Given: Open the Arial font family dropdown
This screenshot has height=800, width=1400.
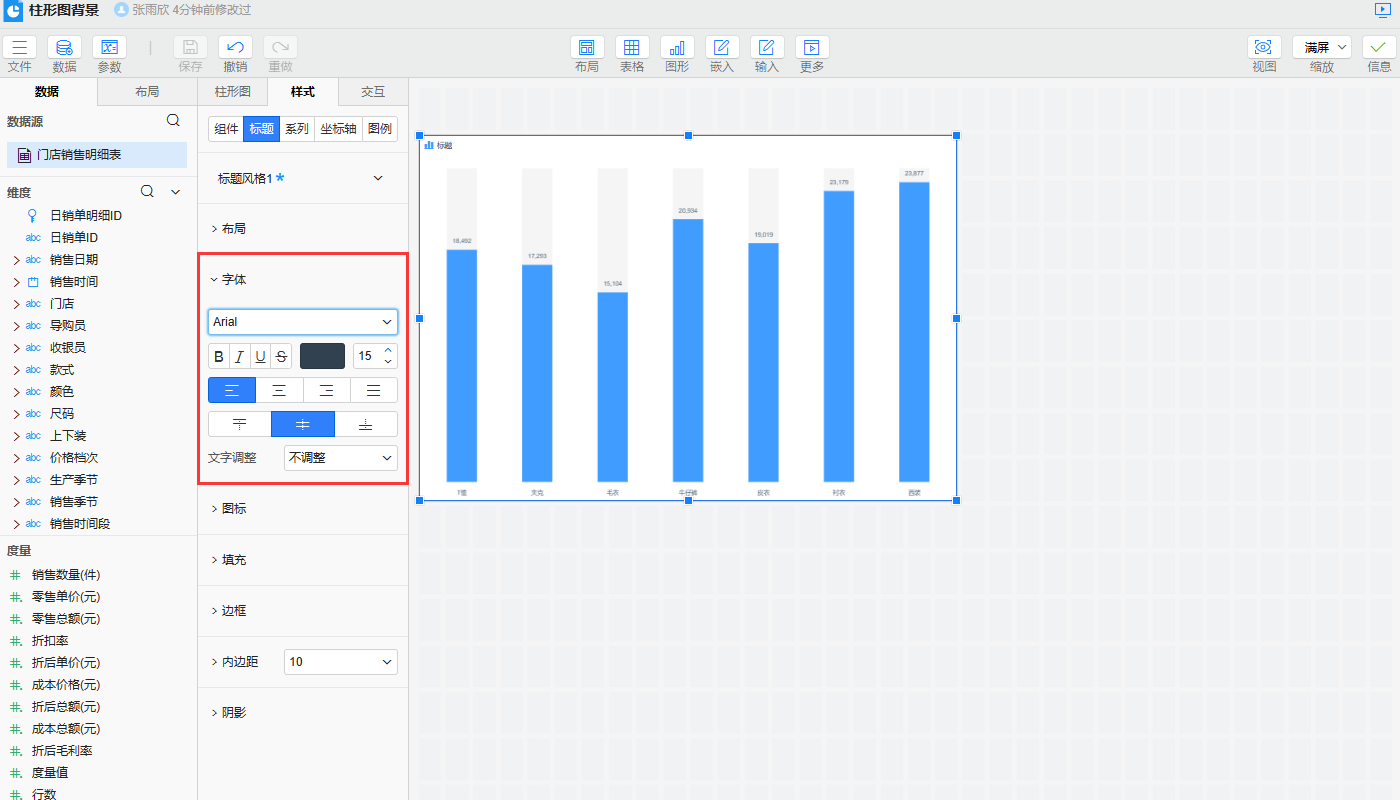Looking at the screenshot, I should (x=302, y=322).
